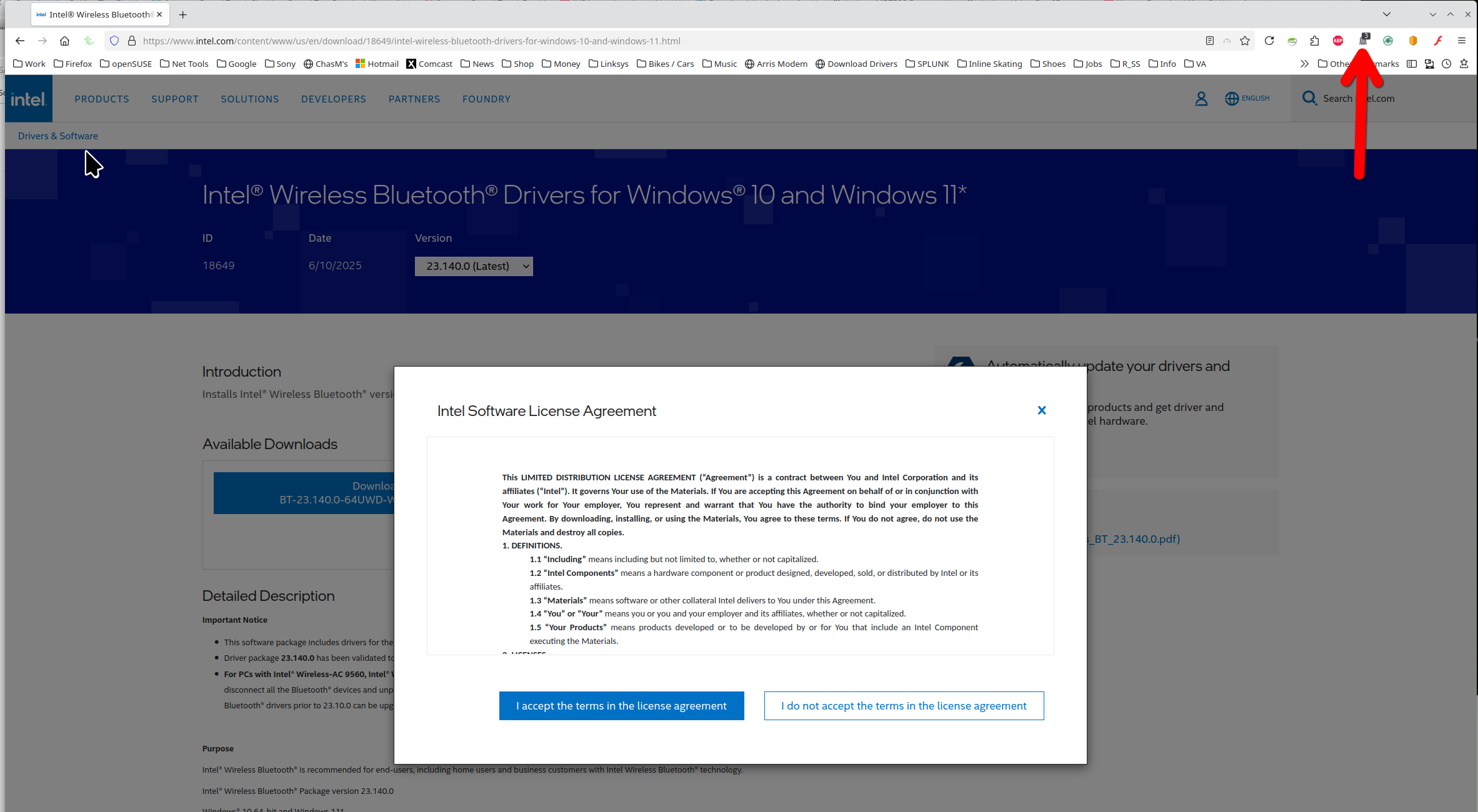Click the red Flash extension icon
Image resolution: width=1478 pixels, height=812 pixels.
click(x=1438, y=41)
